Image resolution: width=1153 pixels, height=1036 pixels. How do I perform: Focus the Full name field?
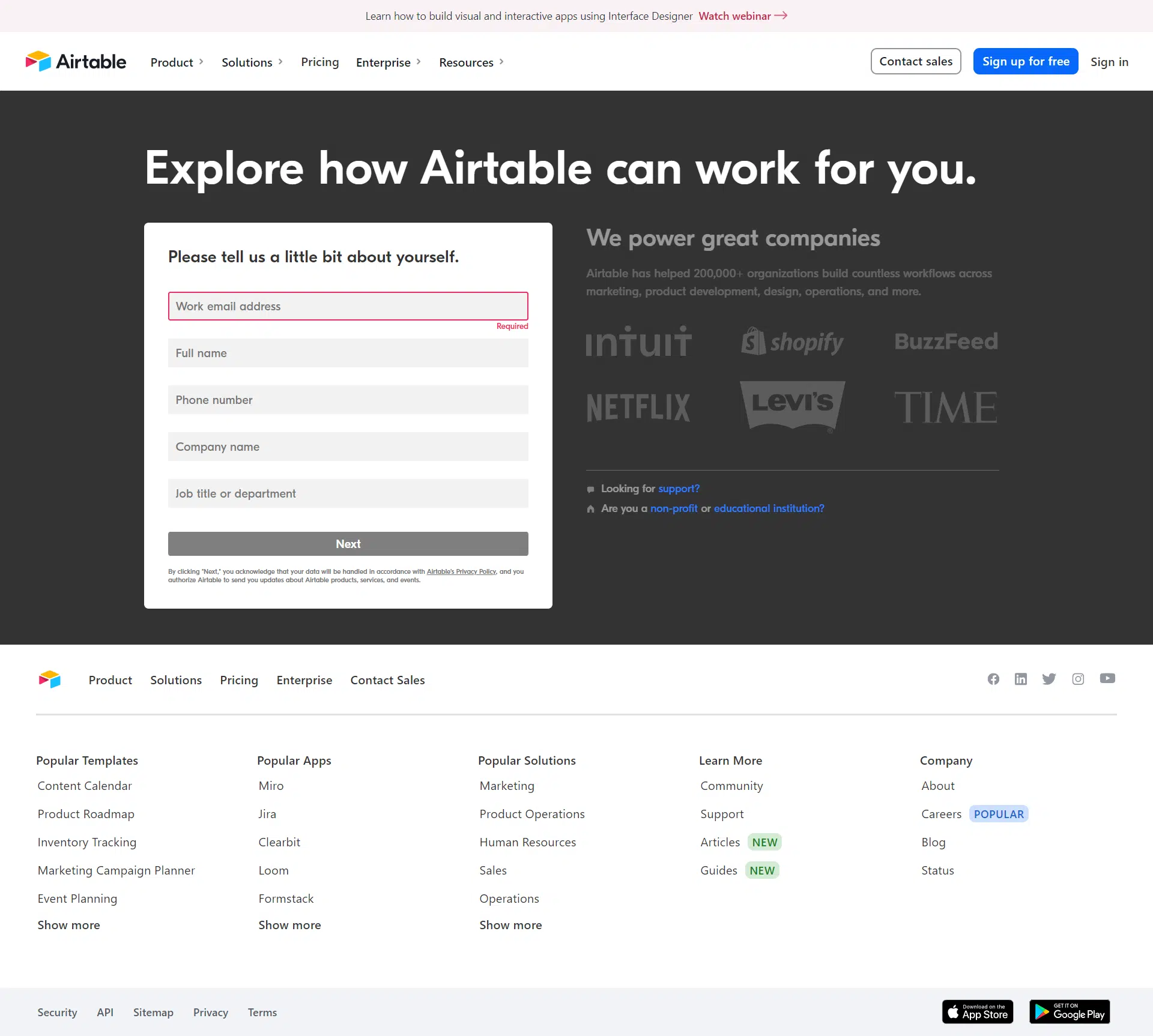tap(348, 353)
